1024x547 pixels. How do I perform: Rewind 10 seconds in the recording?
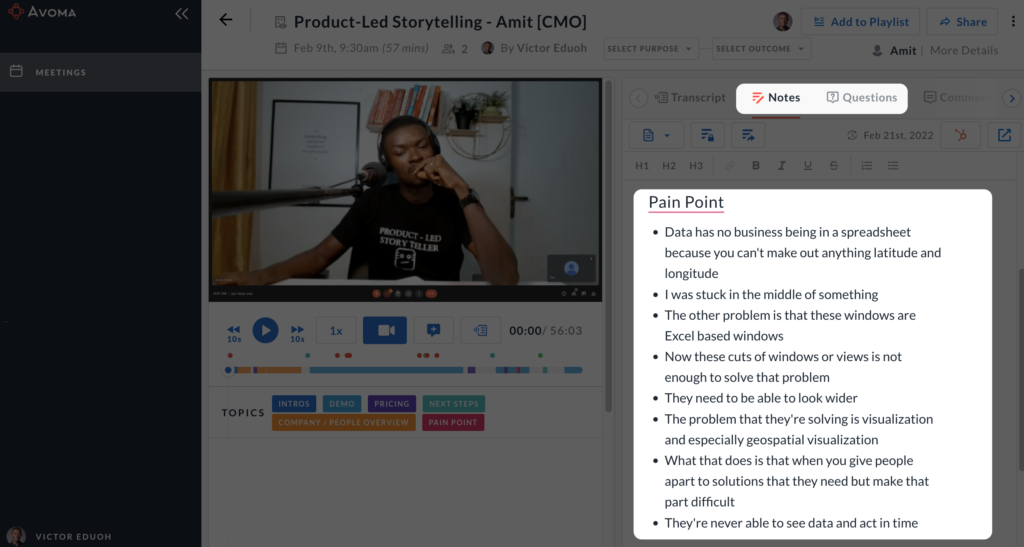(x=233, y=333)
